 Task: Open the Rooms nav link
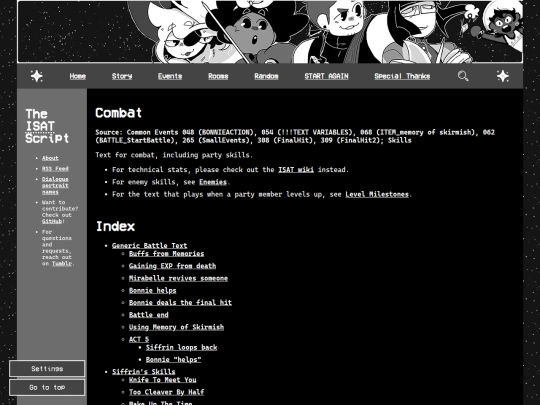(218, 76)
